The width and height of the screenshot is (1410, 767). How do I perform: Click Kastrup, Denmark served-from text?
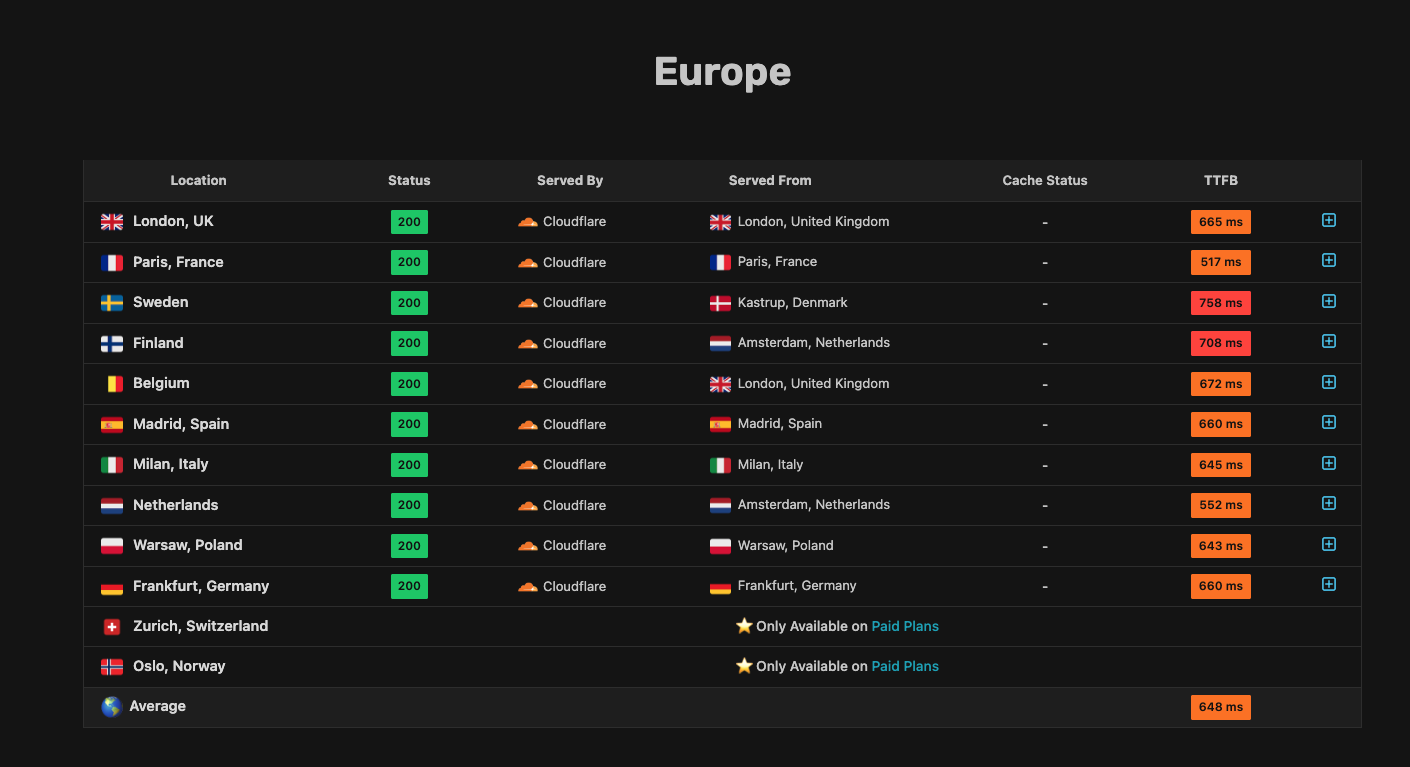(793, 302)
